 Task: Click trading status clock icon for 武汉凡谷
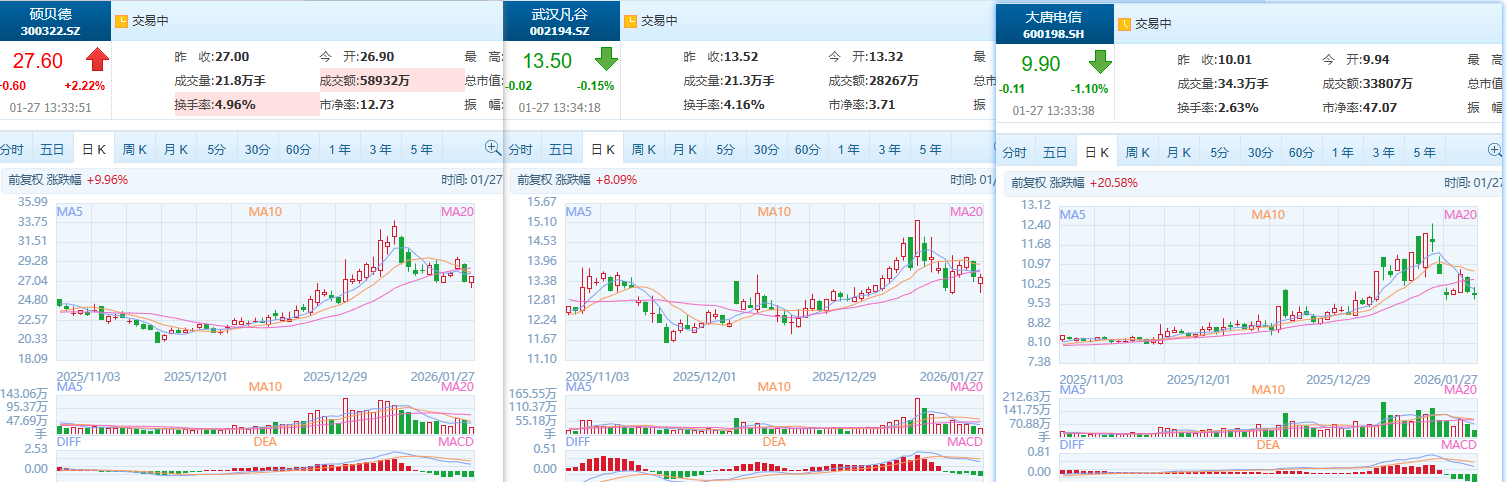[x=630, y=20]
